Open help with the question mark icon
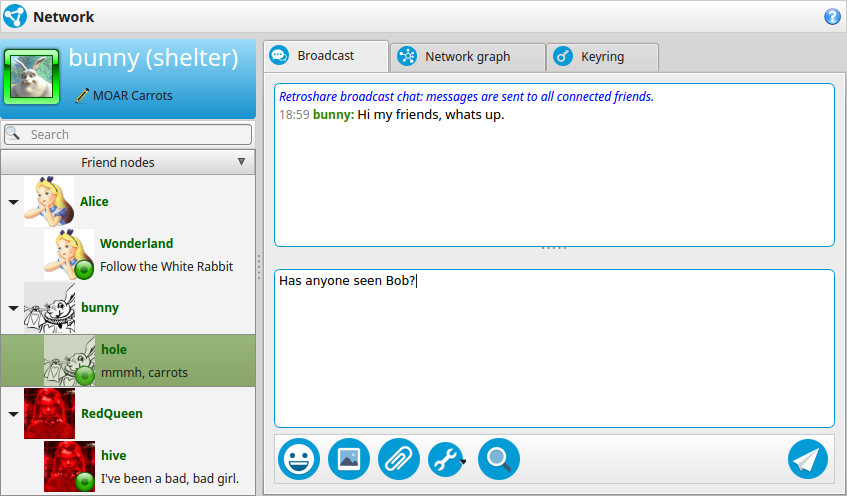847x496 pixels. (832, 17)
